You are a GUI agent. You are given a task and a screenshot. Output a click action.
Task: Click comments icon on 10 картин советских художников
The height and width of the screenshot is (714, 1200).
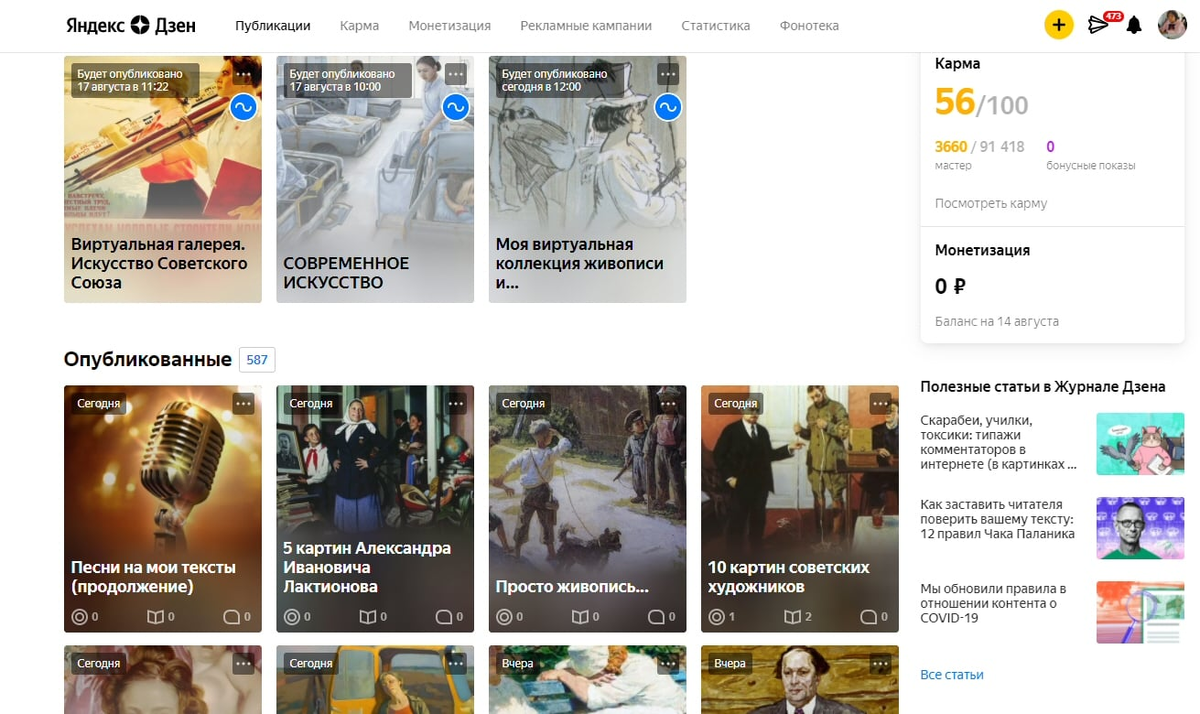[869, 617]
